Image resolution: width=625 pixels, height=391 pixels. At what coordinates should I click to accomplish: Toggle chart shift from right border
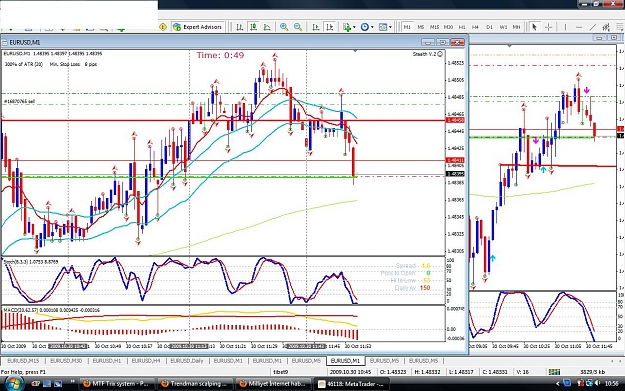330,27
